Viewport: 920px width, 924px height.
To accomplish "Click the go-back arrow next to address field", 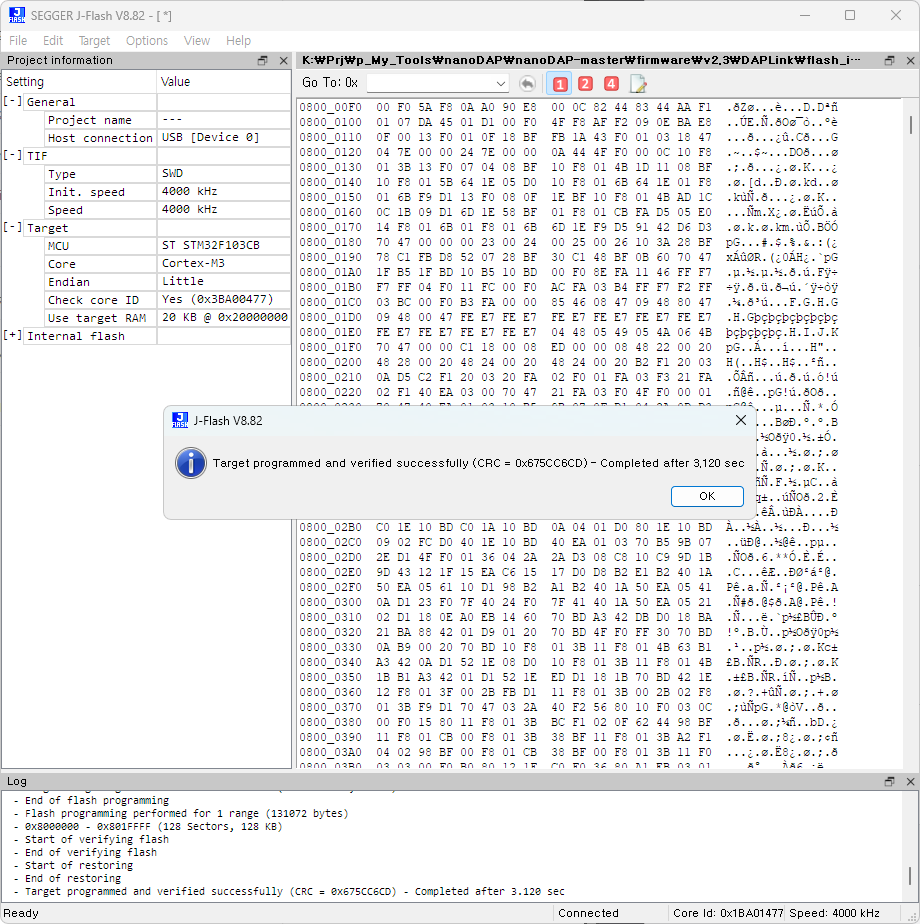I will 527,84.
